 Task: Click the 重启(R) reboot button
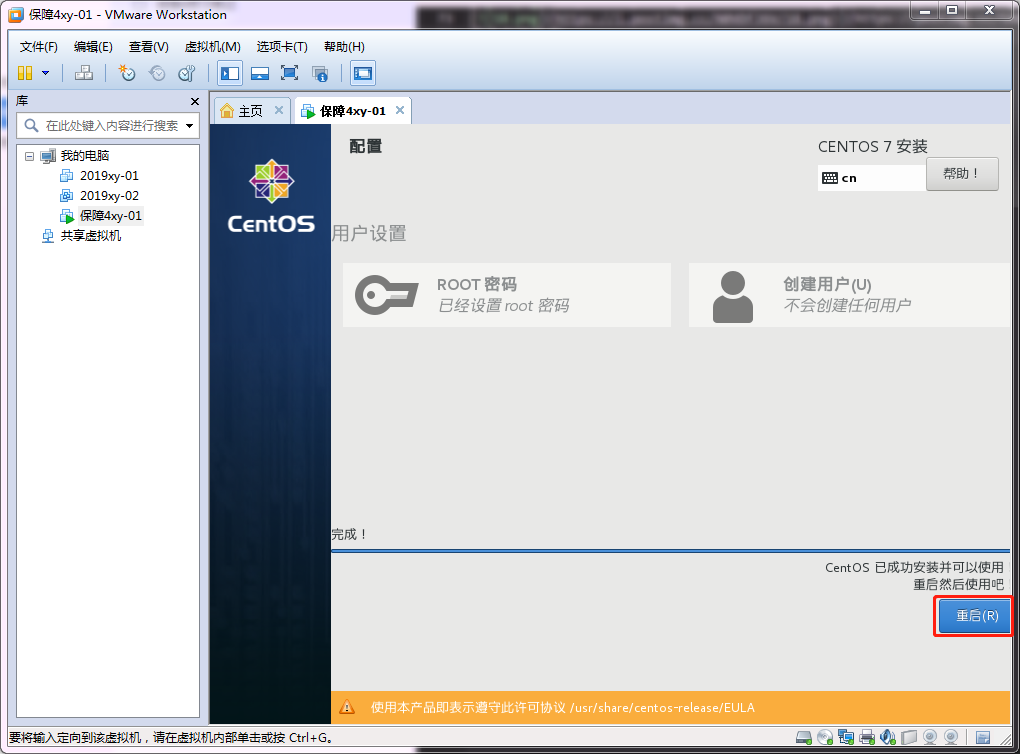point(976,615)
